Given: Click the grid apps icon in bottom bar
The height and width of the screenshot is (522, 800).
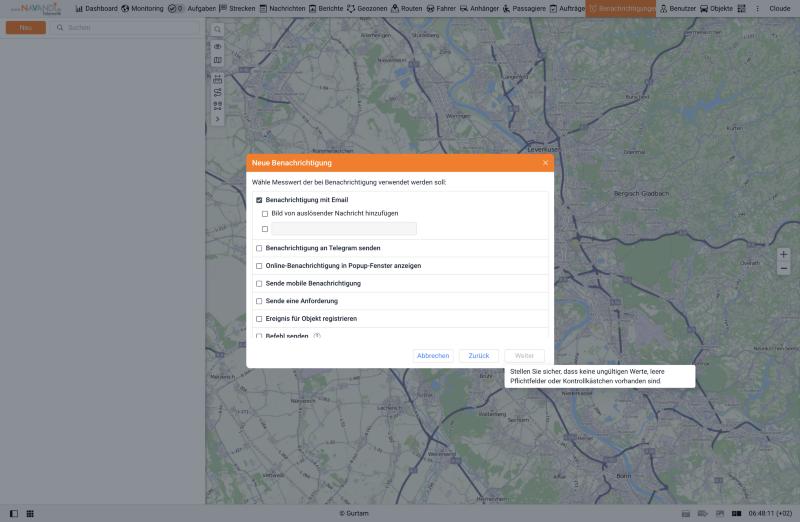Looking at the screenshot, I should 30,514.
